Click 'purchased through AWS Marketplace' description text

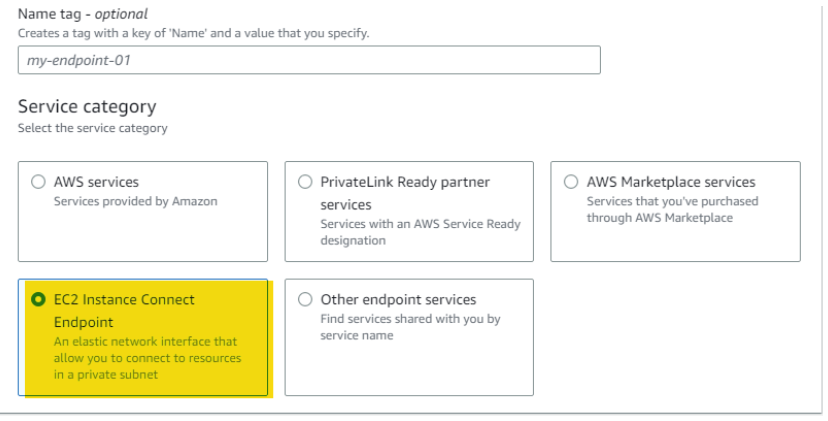[x=672, y=210]
